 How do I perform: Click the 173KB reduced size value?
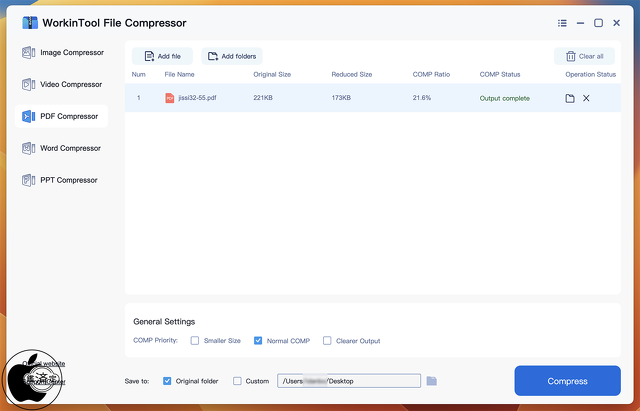coord(341,98)
